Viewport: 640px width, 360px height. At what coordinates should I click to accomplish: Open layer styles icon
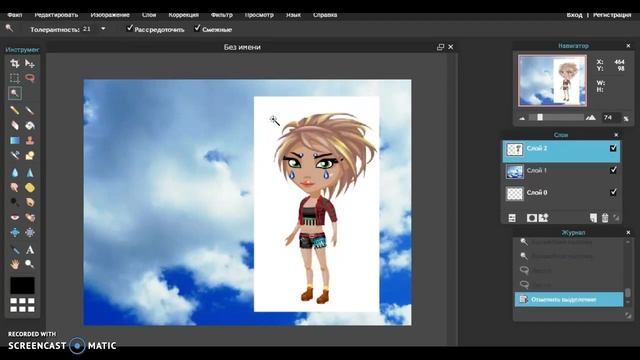[543, 218]
